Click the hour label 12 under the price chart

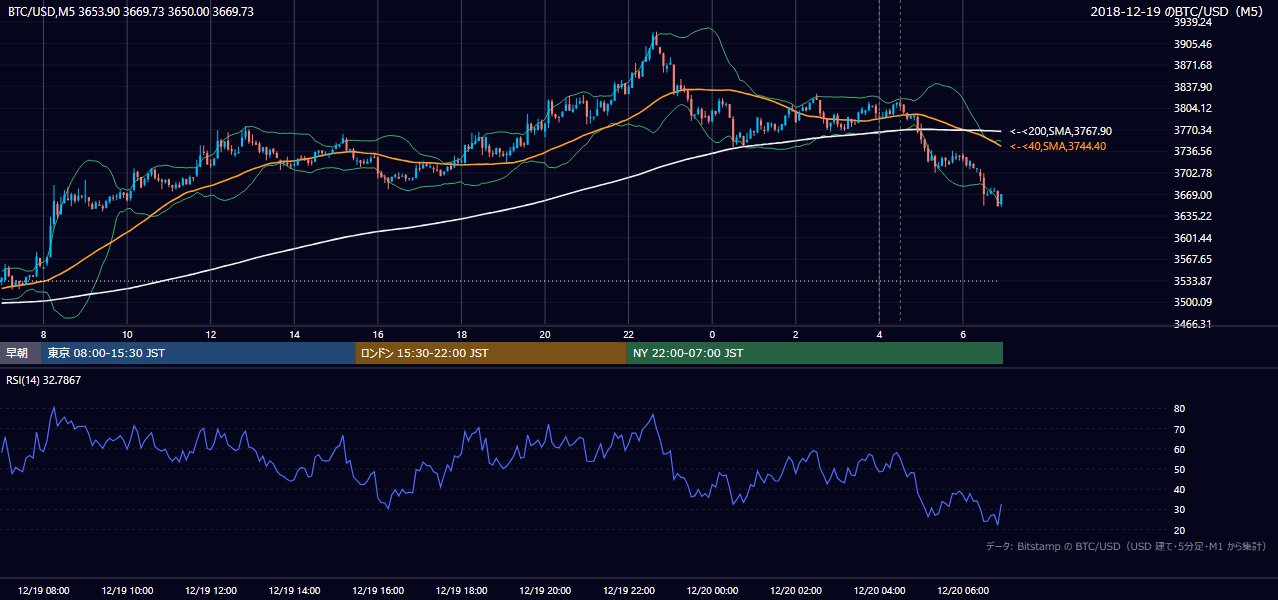pos(211,334)
